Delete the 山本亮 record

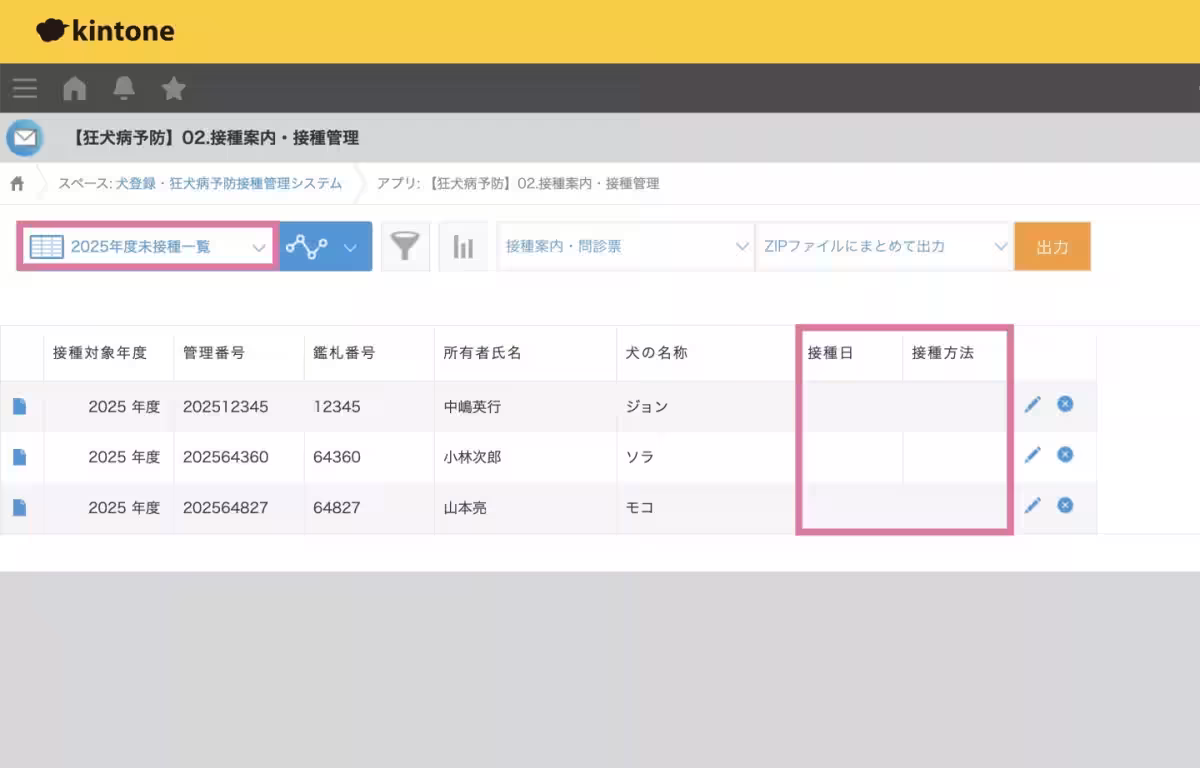click(x=1065, y=505)
